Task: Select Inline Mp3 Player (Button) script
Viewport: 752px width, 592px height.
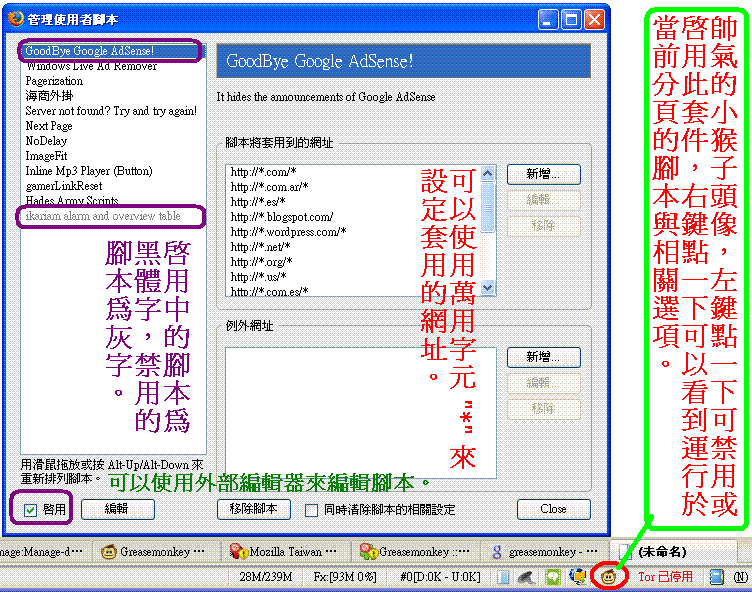Action: click(x=113, y=171)
